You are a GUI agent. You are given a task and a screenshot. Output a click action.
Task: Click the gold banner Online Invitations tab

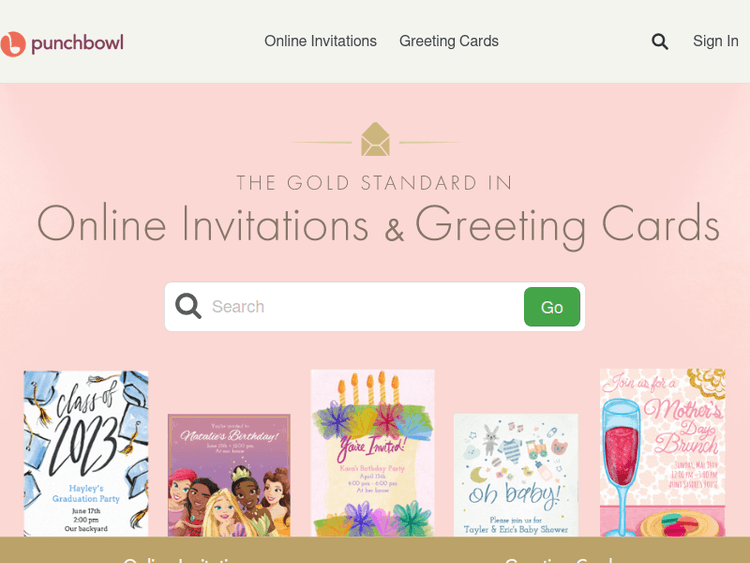pos(182,558)
